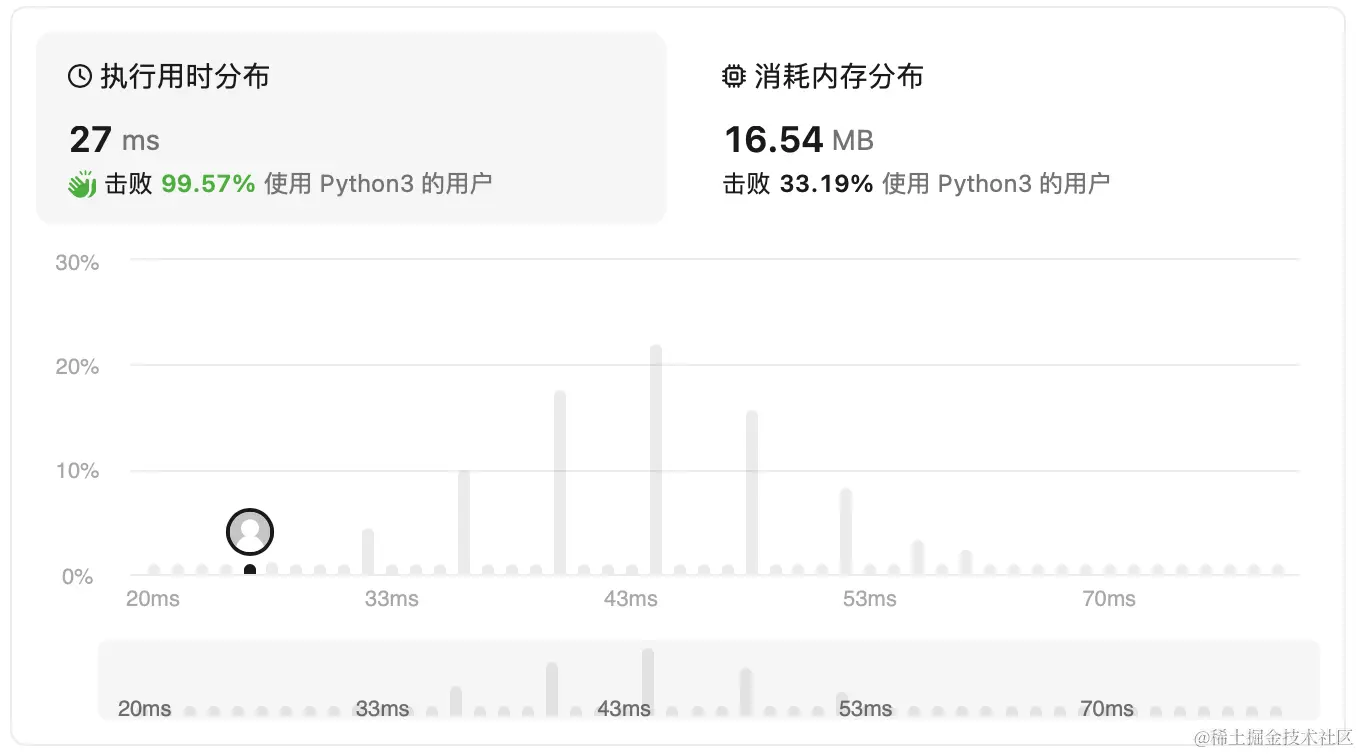
Task: Click the clock icon beside 执行用时分布
Action: click(79, 77)
